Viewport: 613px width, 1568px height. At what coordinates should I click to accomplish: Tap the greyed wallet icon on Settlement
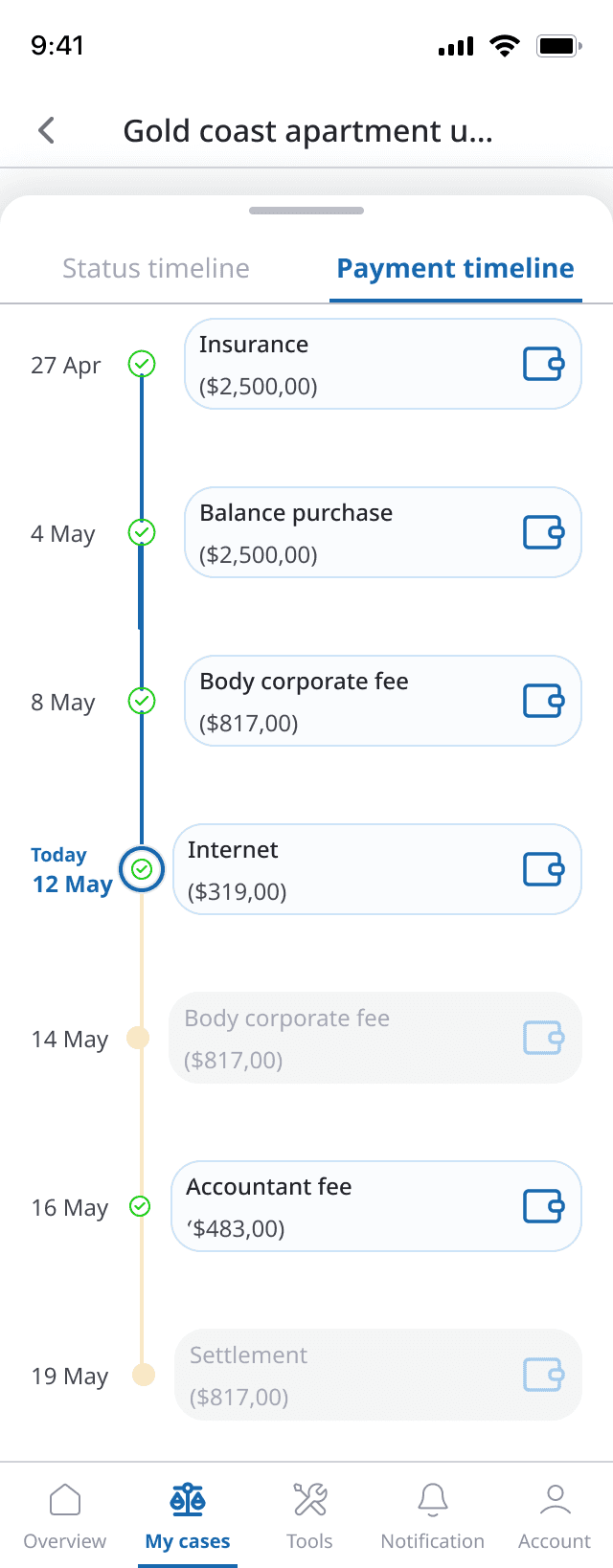[x=543, y=1375]
